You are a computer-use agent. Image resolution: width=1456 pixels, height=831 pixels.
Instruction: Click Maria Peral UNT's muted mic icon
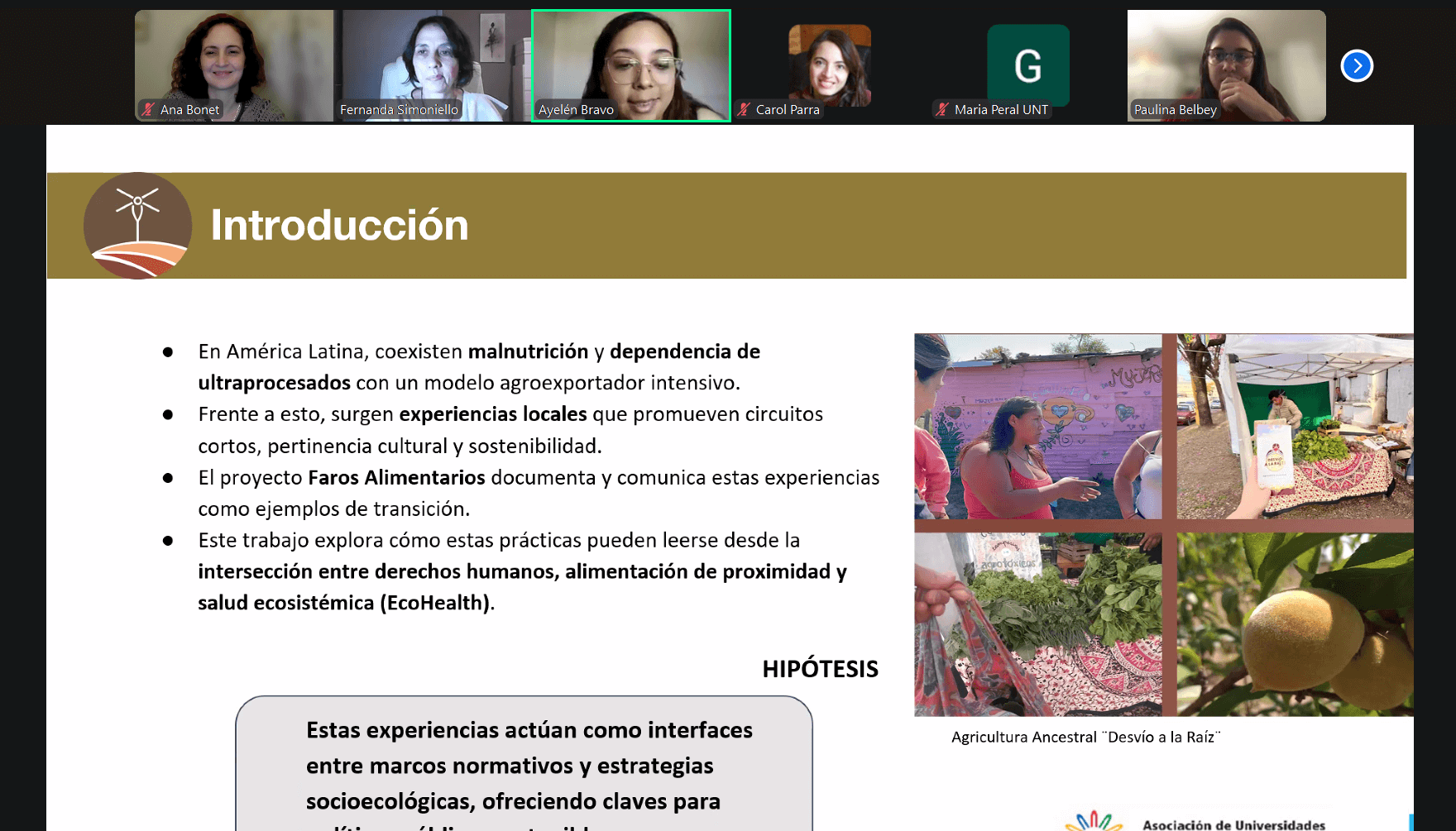point(942,109)
